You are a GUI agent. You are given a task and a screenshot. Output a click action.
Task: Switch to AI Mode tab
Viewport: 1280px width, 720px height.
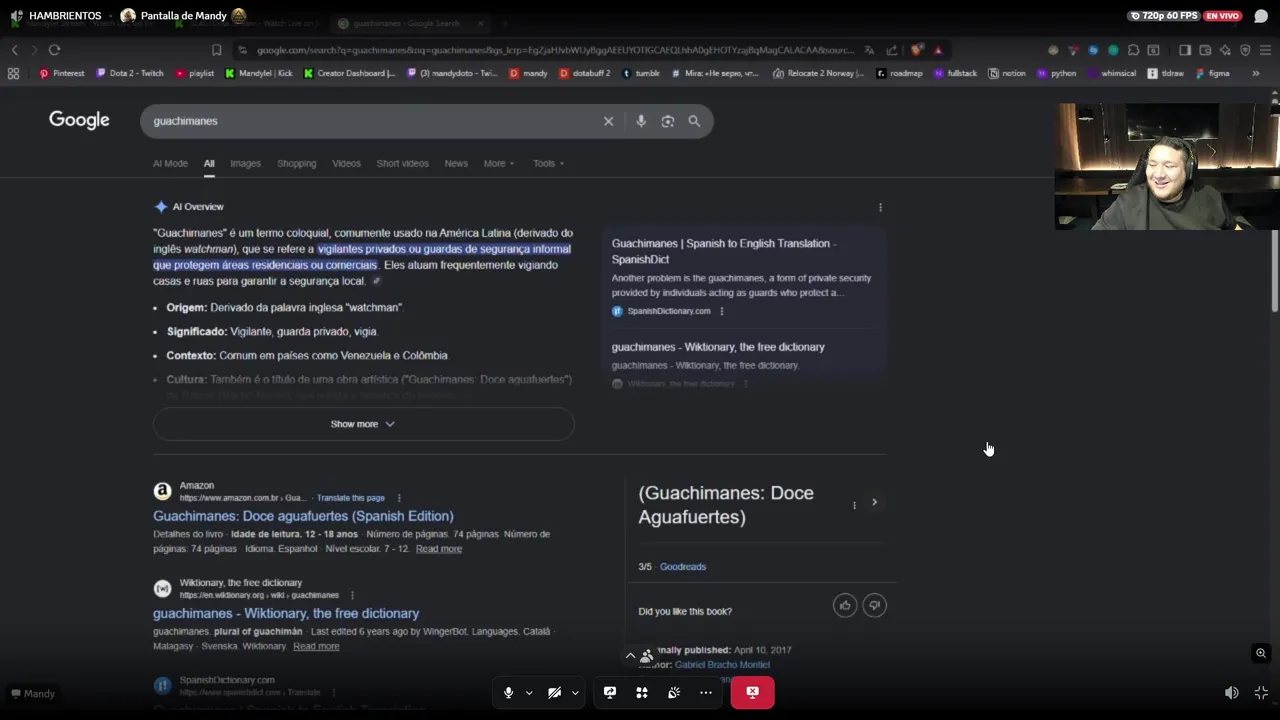[x=170, y=163]
